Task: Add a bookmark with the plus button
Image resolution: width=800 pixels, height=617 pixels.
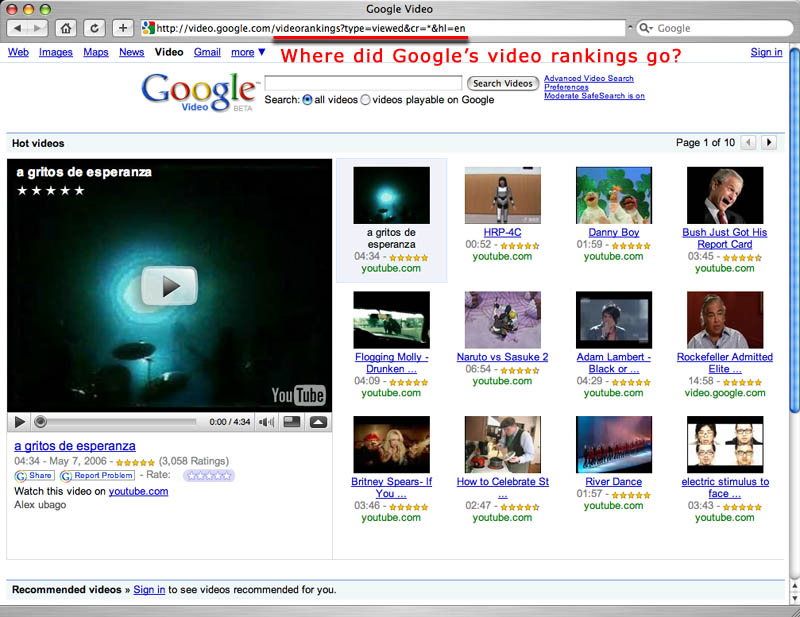Action: (122, 28)
